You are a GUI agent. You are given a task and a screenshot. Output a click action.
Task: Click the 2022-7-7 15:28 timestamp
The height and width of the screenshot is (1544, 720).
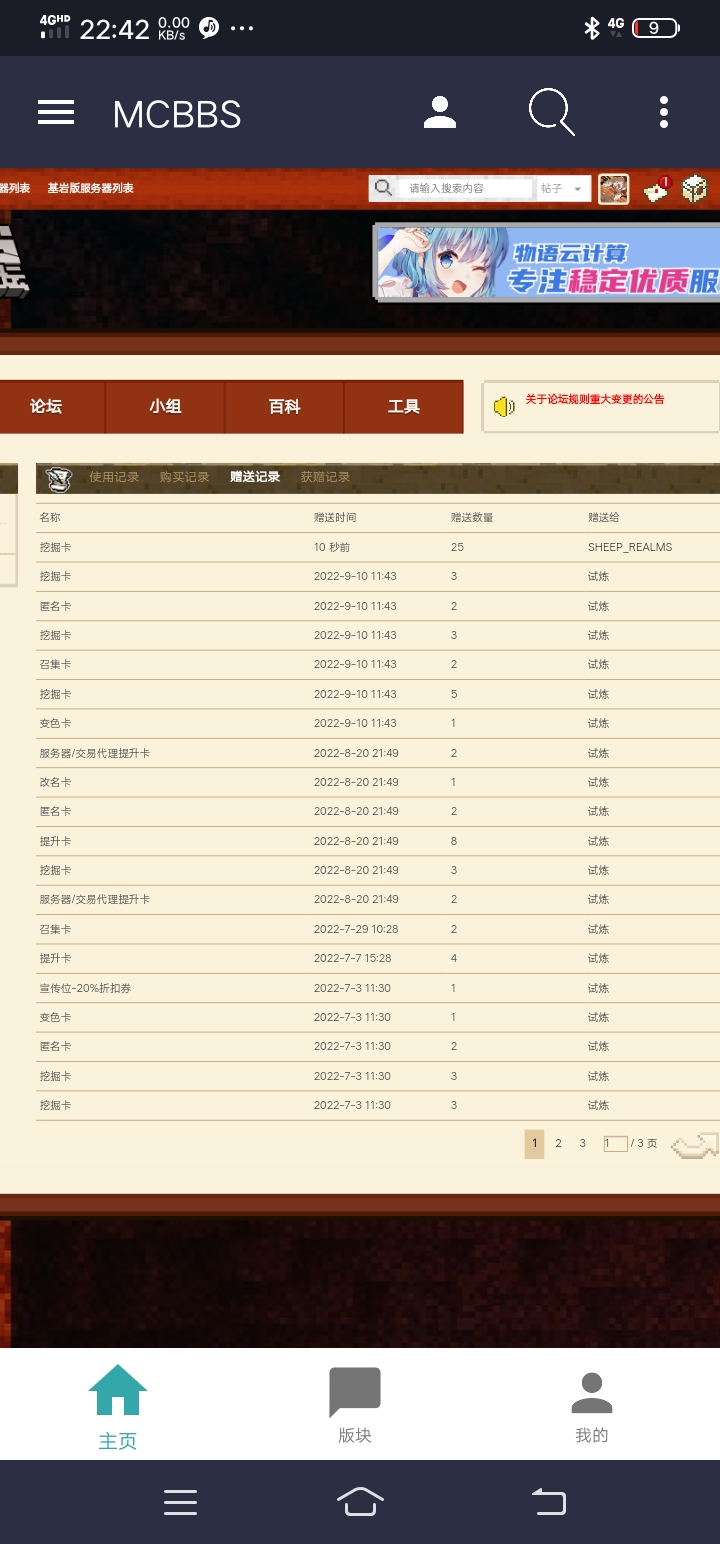click(x=352, y=958)
